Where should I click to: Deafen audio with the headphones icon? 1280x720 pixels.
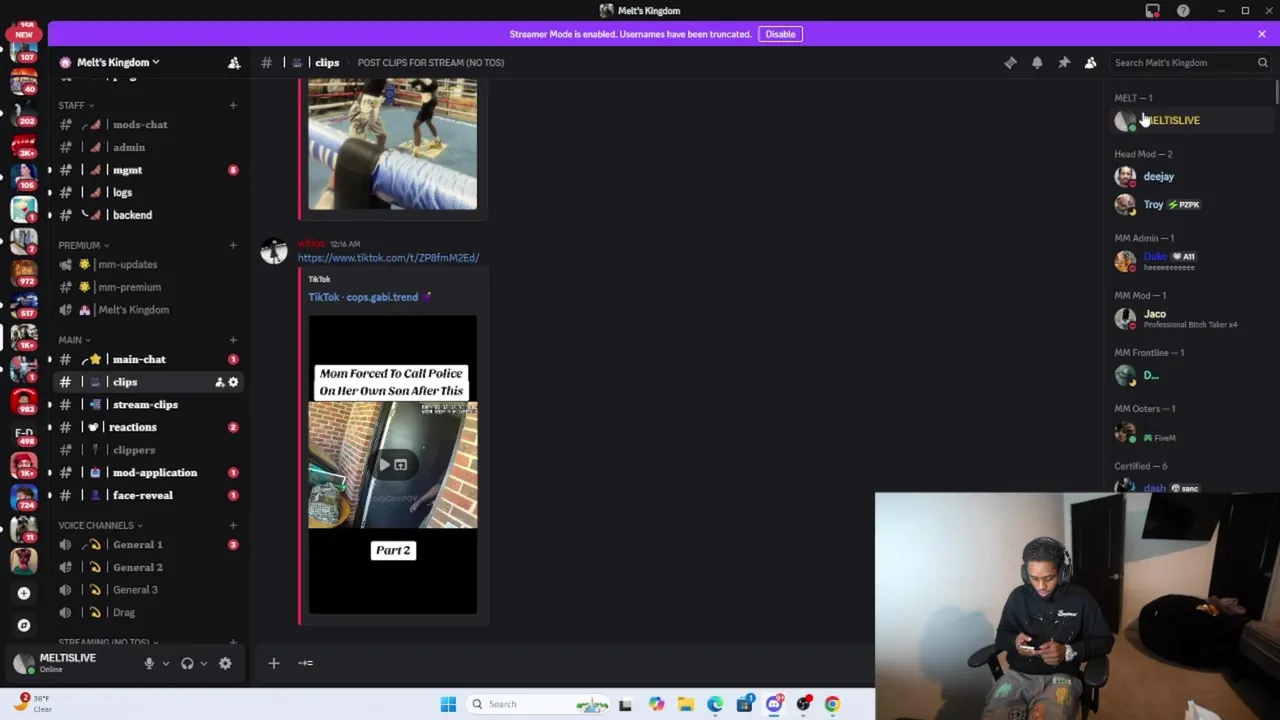coord(187,663)
